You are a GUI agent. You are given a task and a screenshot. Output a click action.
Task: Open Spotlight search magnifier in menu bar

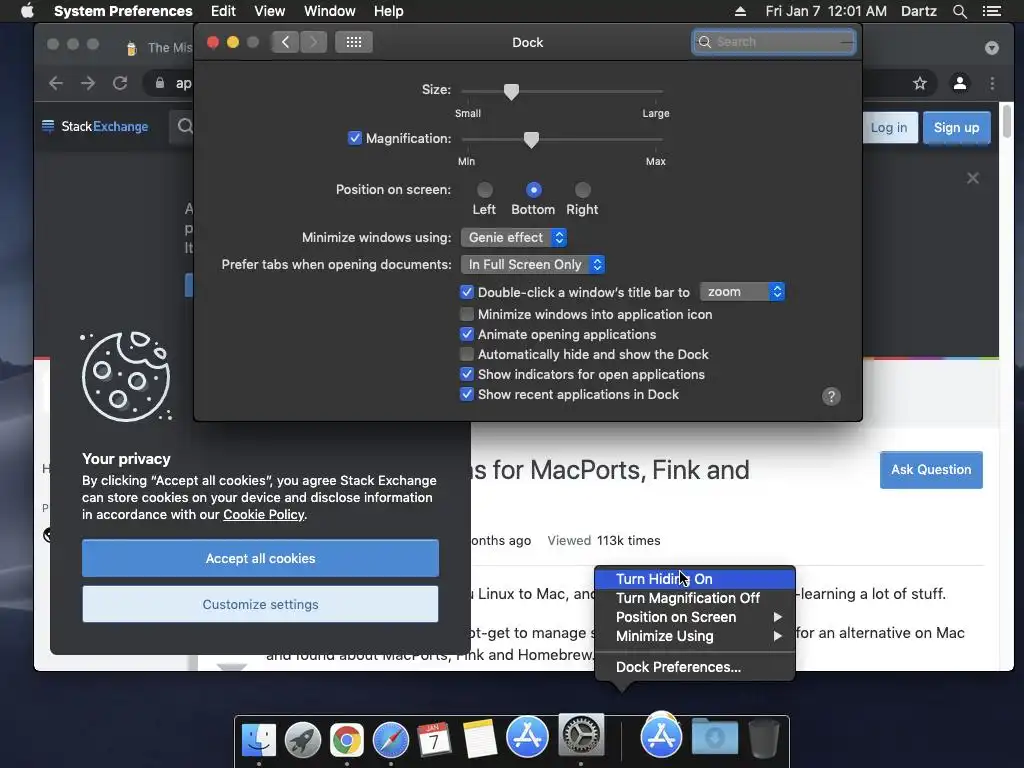click(959, 11)
